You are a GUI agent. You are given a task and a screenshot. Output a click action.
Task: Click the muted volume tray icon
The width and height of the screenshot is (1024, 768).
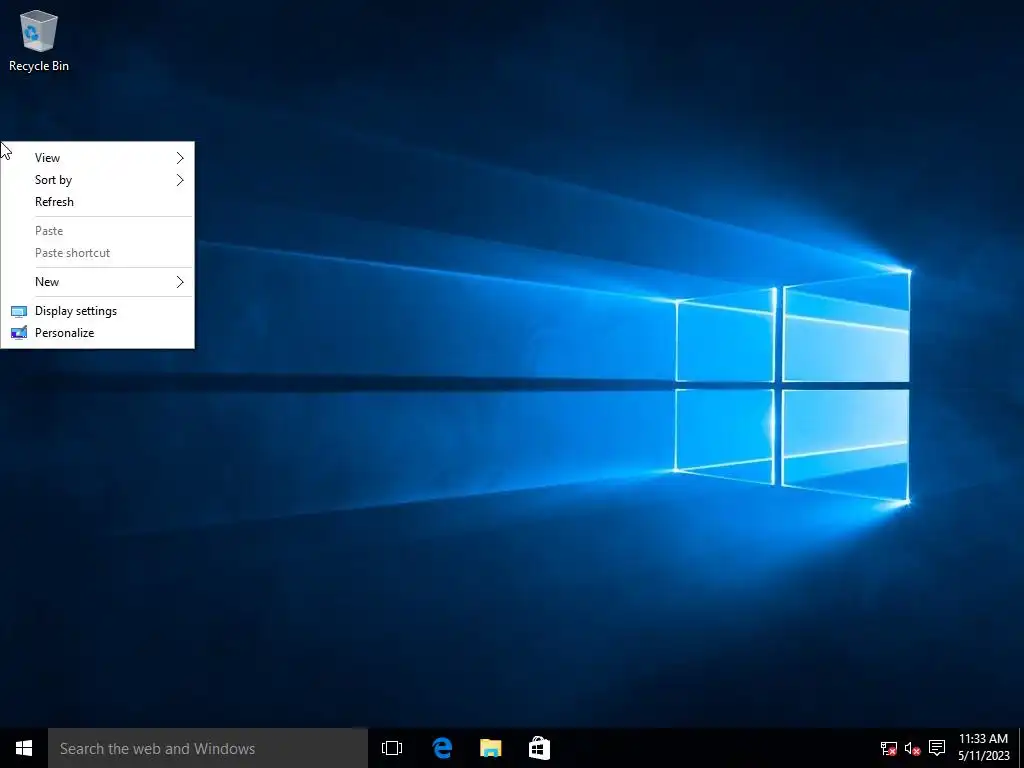pyautogui.click(x=912, y=748)
